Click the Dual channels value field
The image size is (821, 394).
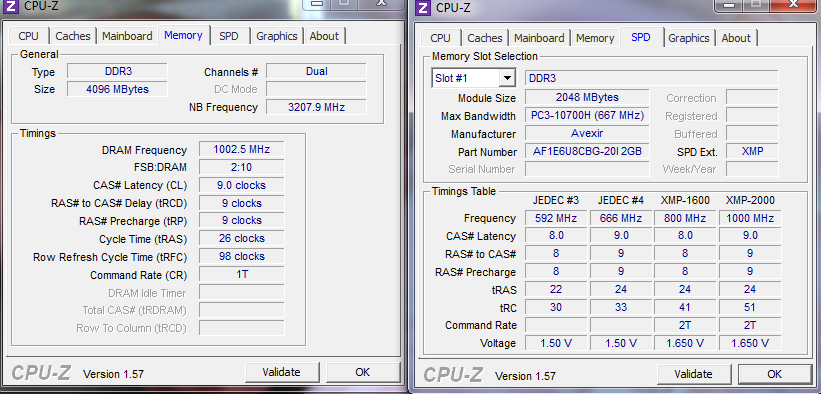[x=316, y=71]
